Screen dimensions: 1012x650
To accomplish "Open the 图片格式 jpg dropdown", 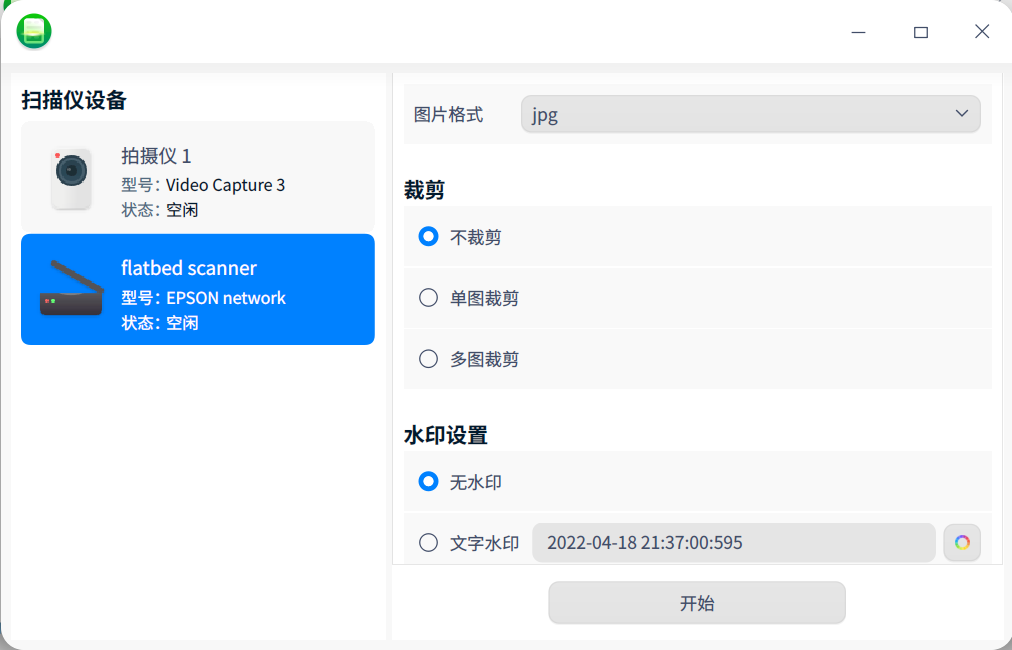I will click(751, 114).
